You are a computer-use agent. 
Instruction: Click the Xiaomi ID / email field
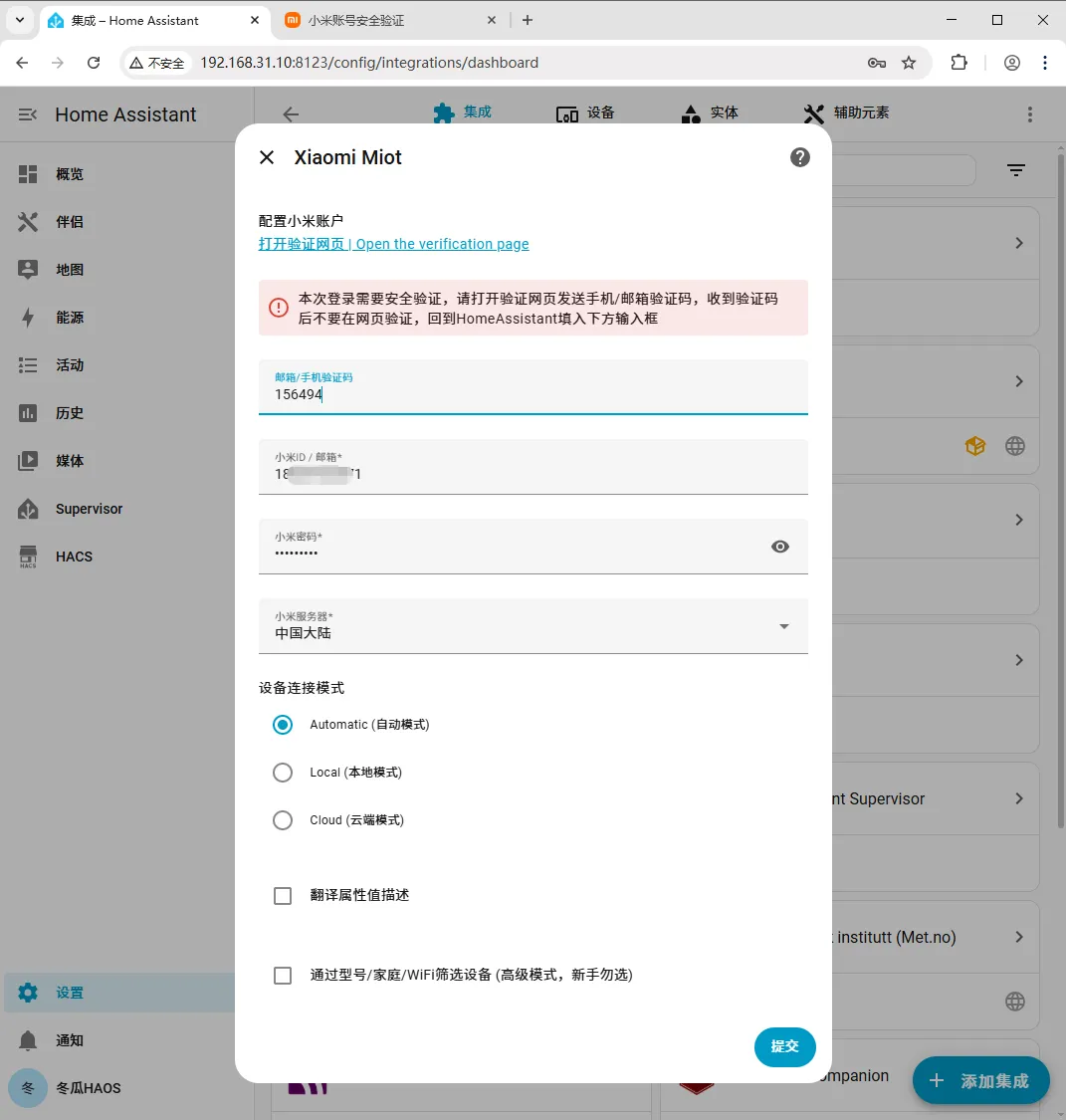(533, 467)
